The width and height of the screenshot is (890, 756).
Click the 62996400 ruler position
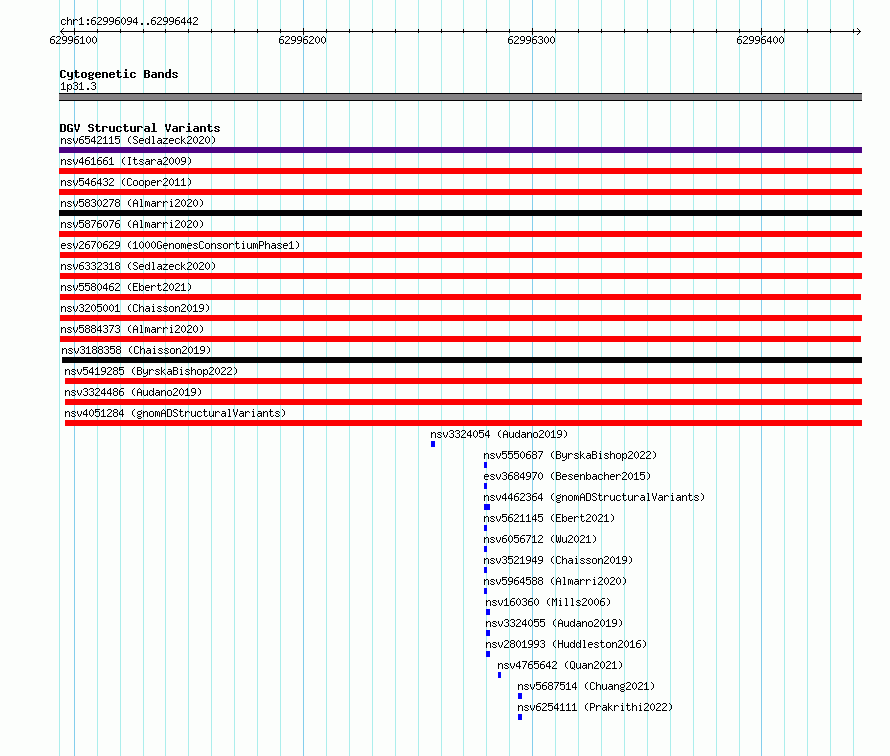(x=760, y=40)
